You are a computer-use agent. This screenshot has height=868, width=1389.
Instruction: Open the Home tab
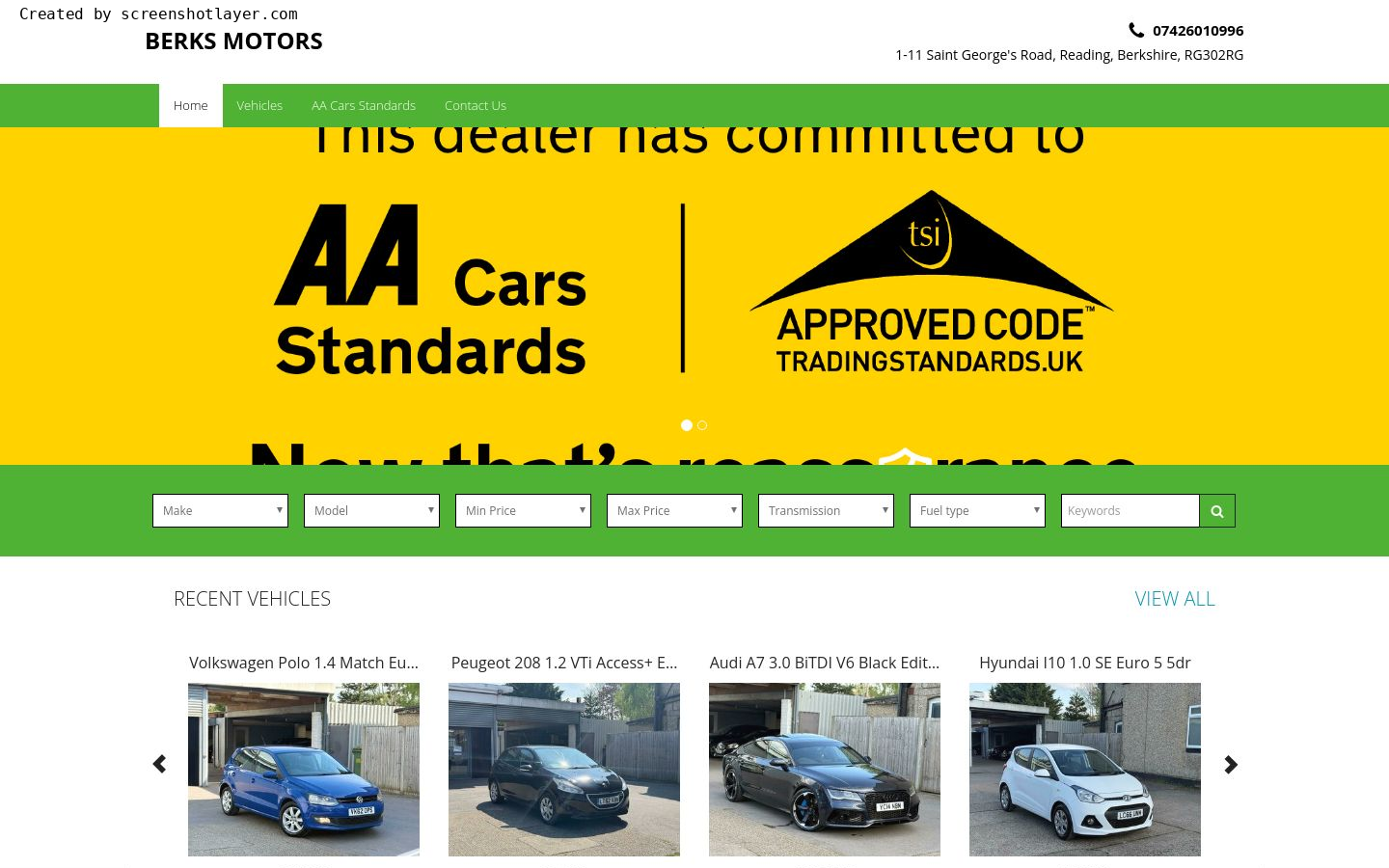click(191, 105)
